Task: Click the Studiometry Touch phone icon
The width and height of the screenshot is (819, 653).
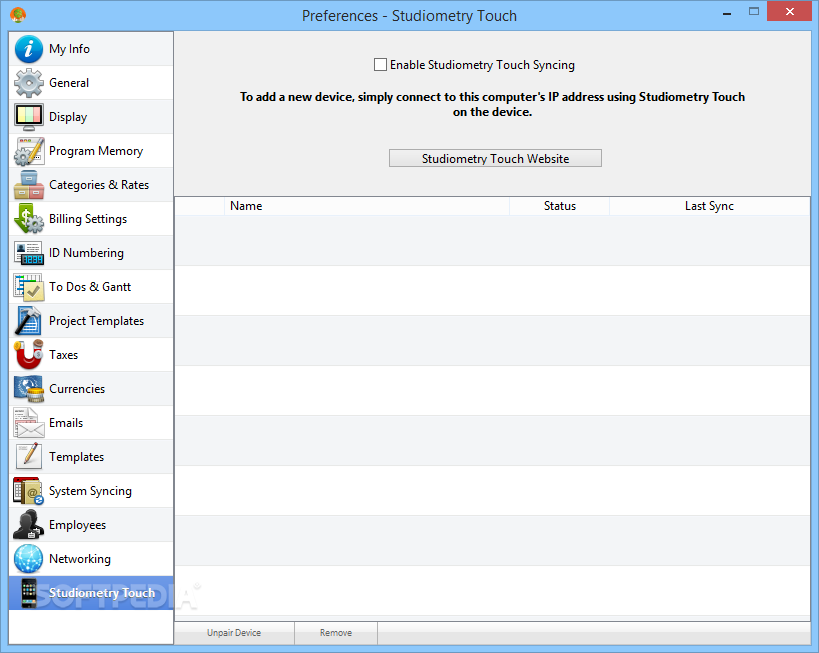Action: (x=29, y=593)
